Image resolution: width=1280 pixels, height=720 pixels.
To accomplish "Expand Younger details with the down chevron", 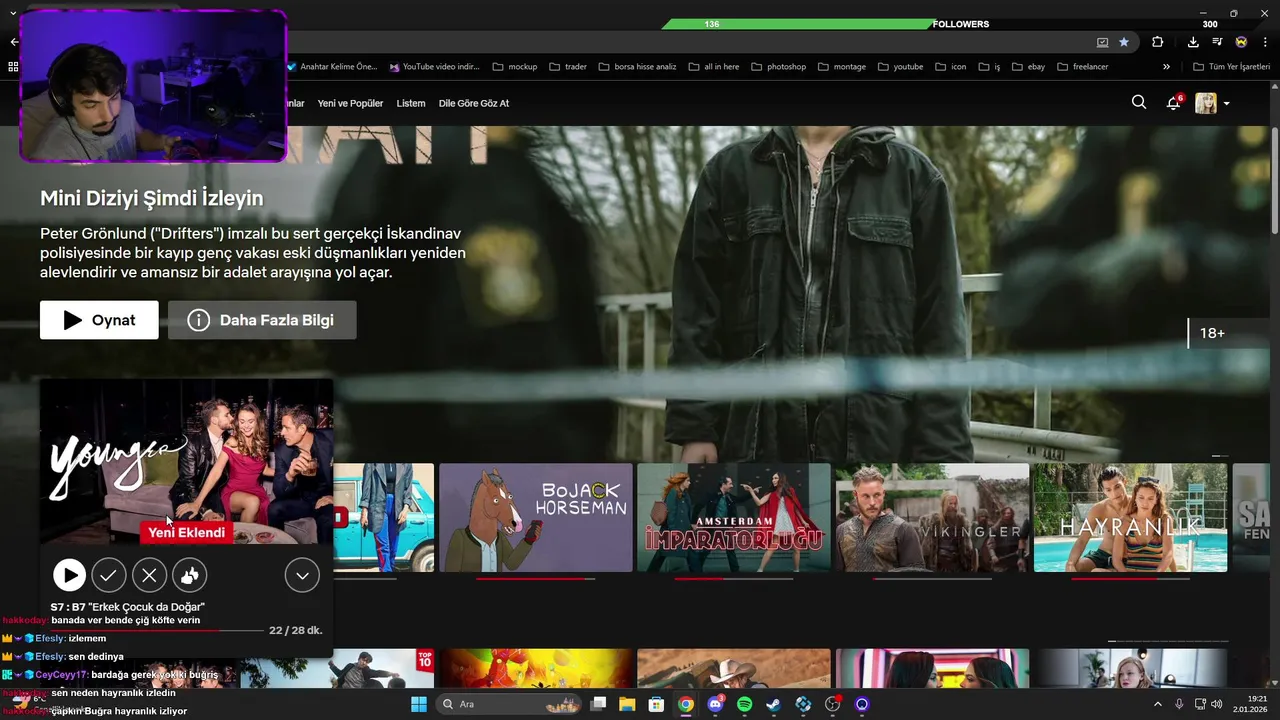I will tap(302, 575).
